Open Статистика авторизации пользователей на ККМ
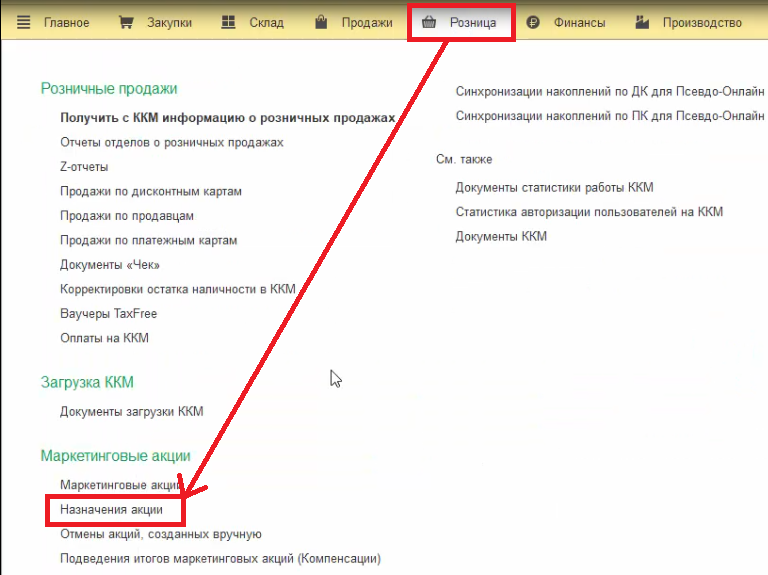Screen dimensions: 768x575 click(x=588, y=212)
